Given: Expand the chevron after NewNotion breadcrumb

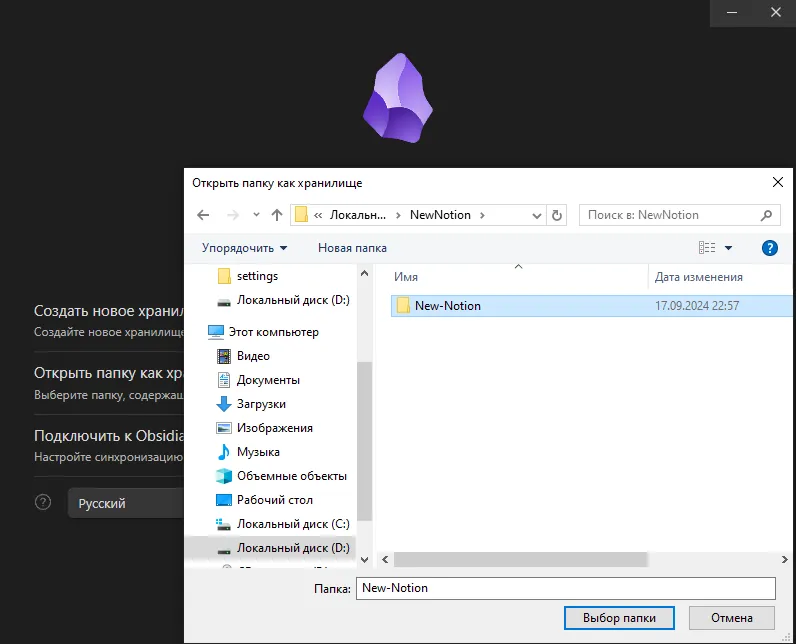Looking at the screenshot, I should click(482, 215).
